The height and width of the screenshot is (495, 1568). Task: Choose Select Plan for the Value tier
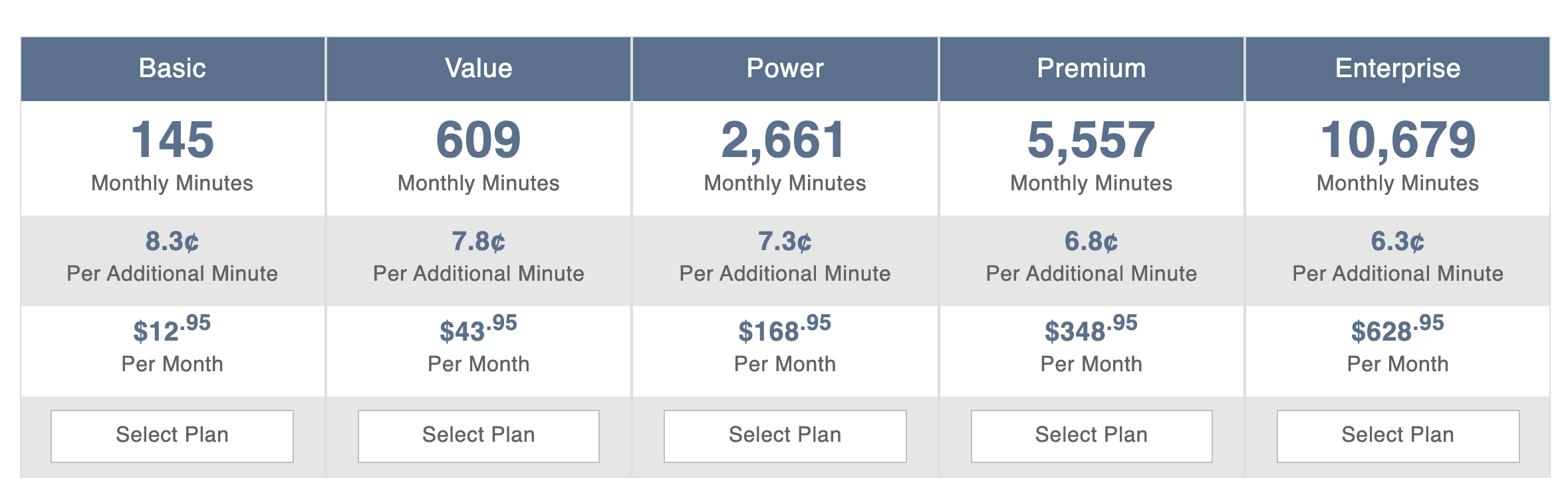click(x=479, y=436)
